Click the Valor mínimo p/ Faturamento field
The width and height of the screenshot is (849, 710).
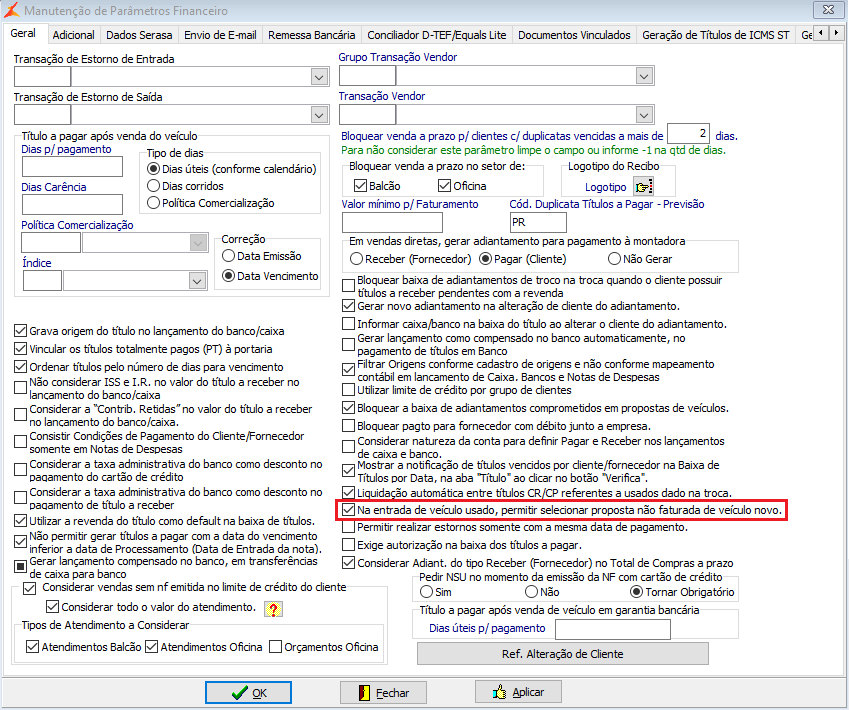(x=392, y=223)
